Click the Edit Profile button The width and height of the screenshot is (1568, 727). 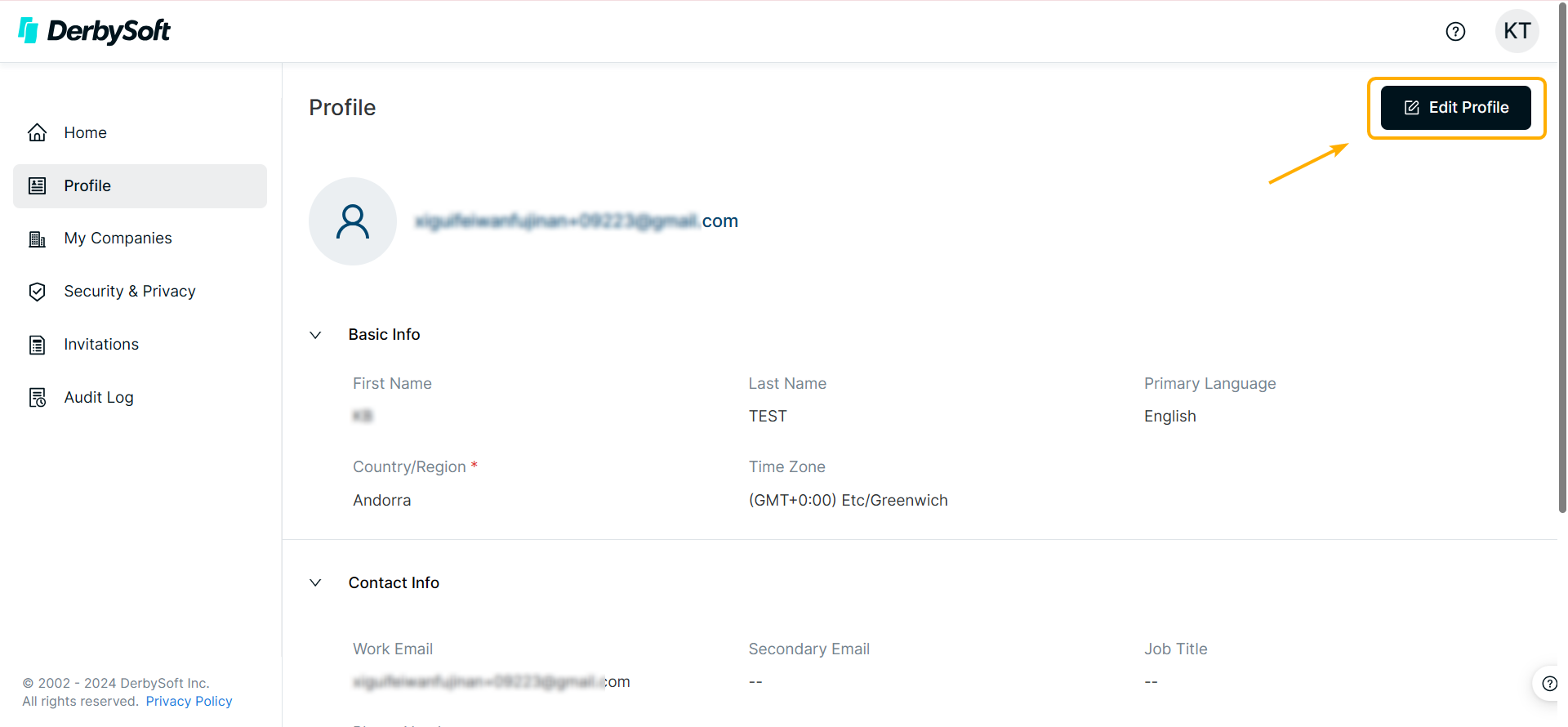(1455, 108)
